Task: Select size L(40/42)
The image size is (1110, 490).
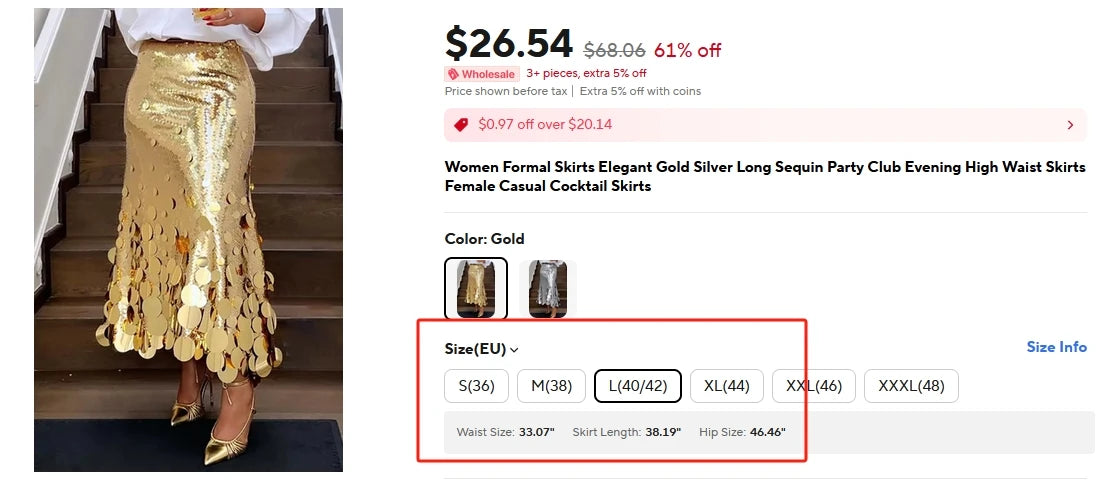Action: (638, 386)
